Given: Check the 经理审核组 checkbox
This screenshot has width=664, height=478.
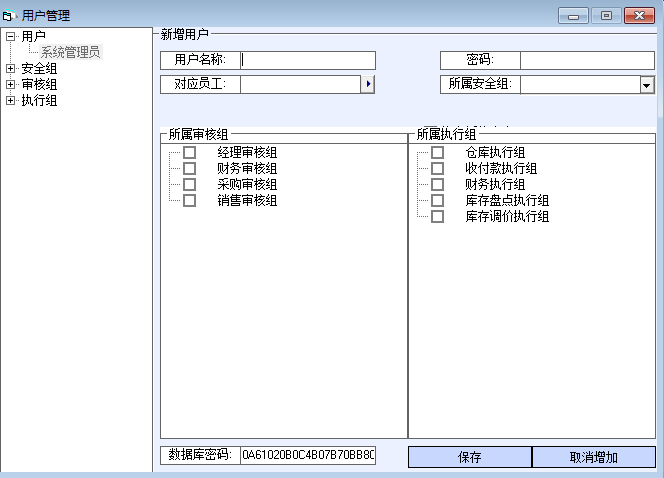Looking at the screenshot, I should [x=189, y=152].
